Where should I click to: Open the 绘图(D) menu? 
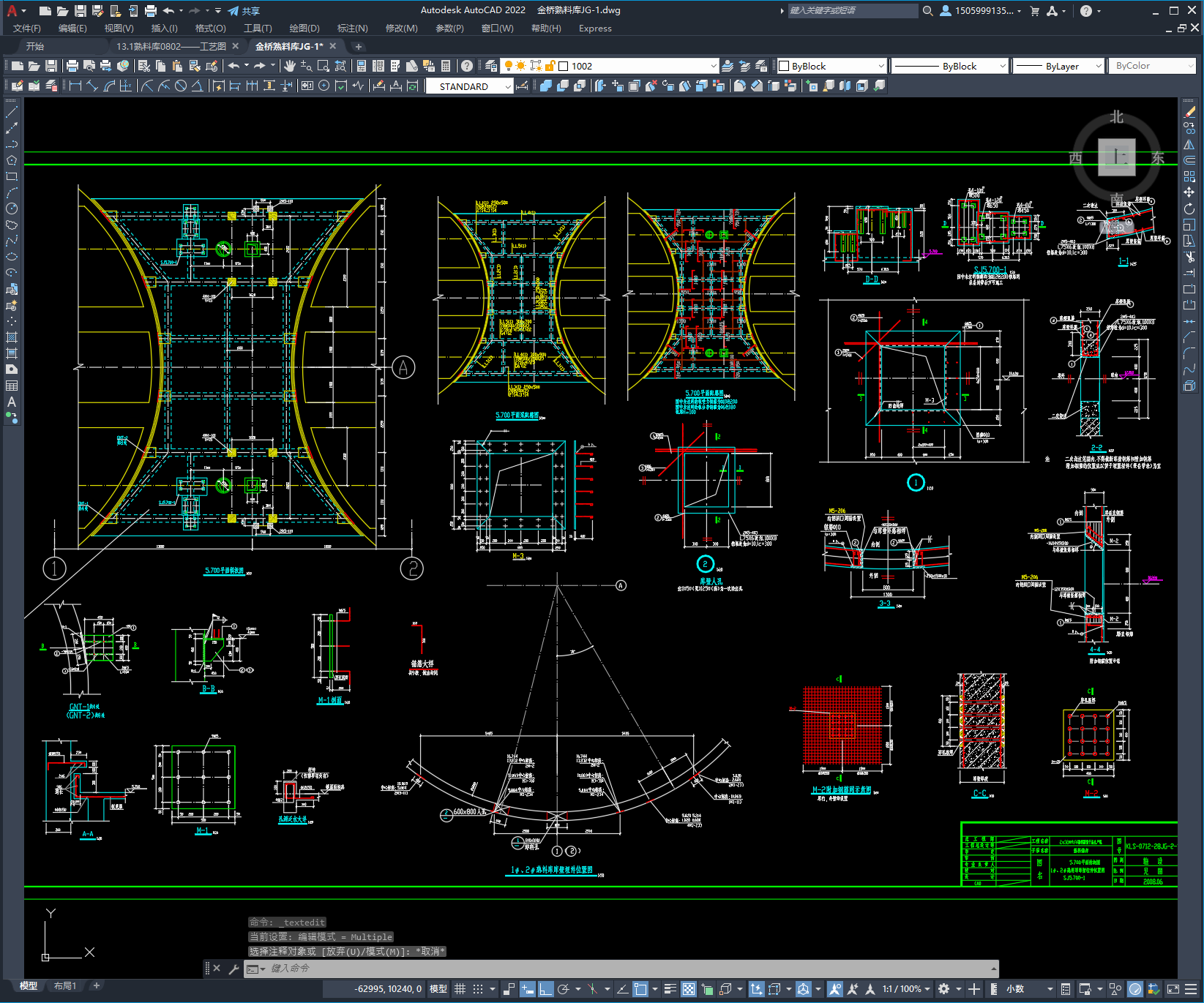coord(304,29)
